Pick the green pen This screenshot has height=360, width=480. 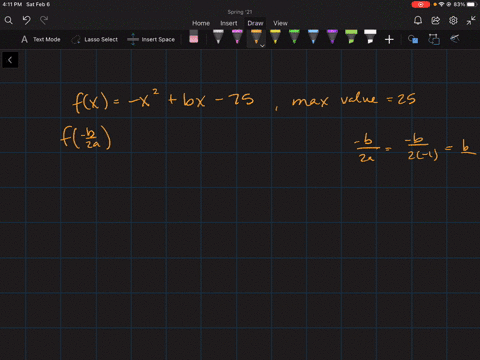pyautogui.click(x=294, y=37)
